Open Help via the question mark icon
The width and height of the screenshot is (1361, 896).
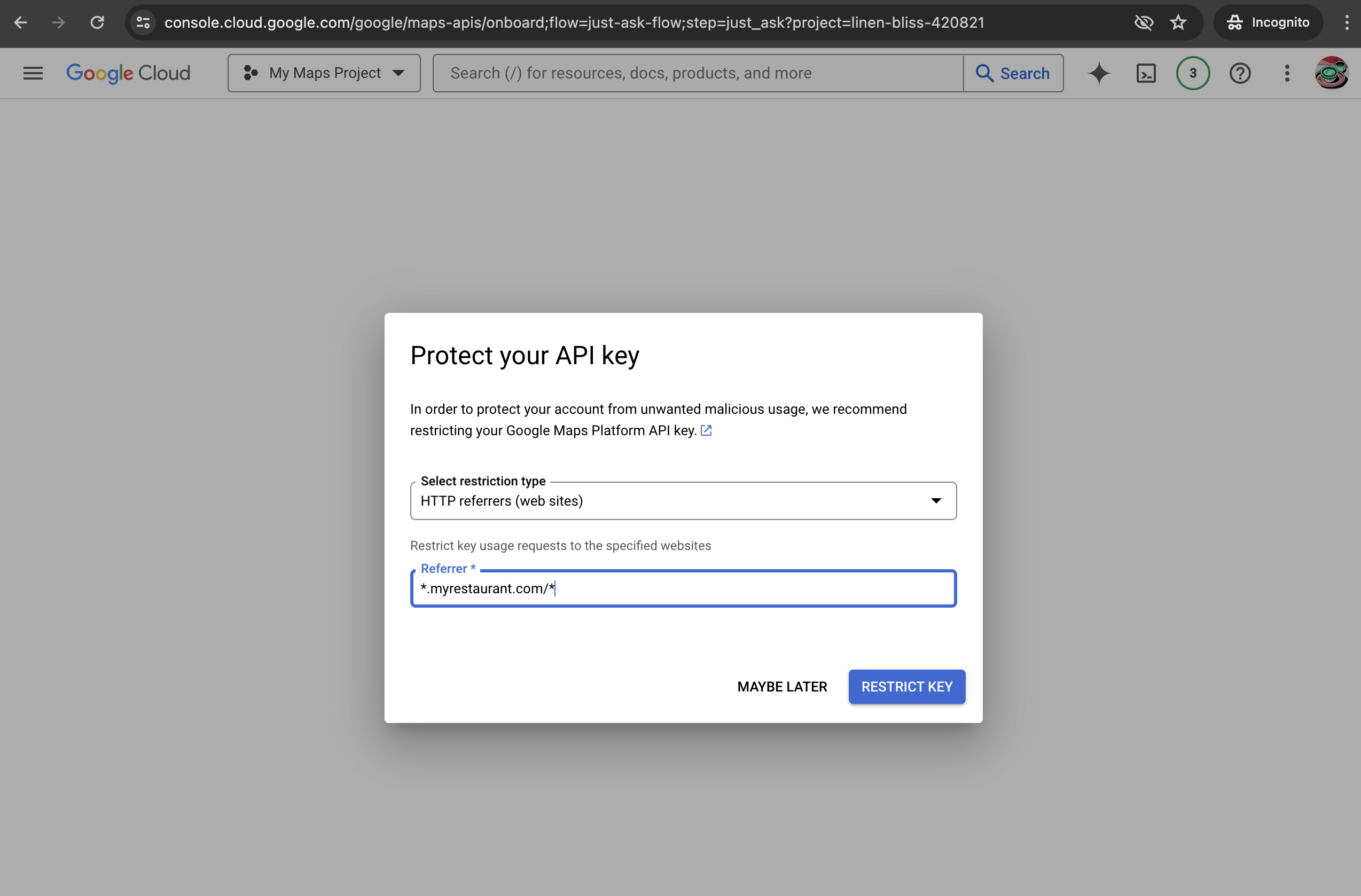point(1239,73)
